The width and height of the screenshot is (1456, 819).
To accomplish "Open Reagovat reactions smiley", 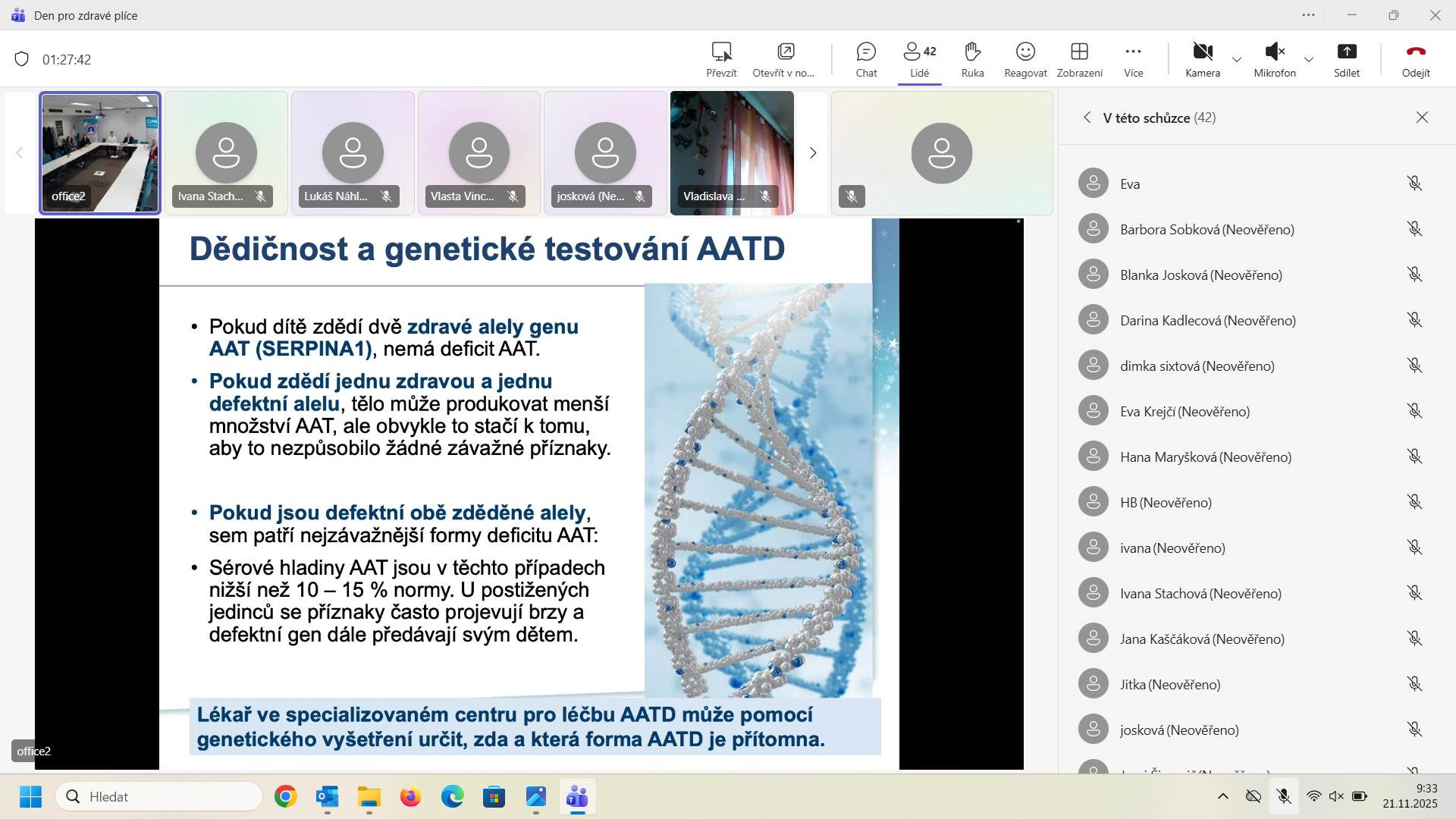I will click(x=1025, y=52).
